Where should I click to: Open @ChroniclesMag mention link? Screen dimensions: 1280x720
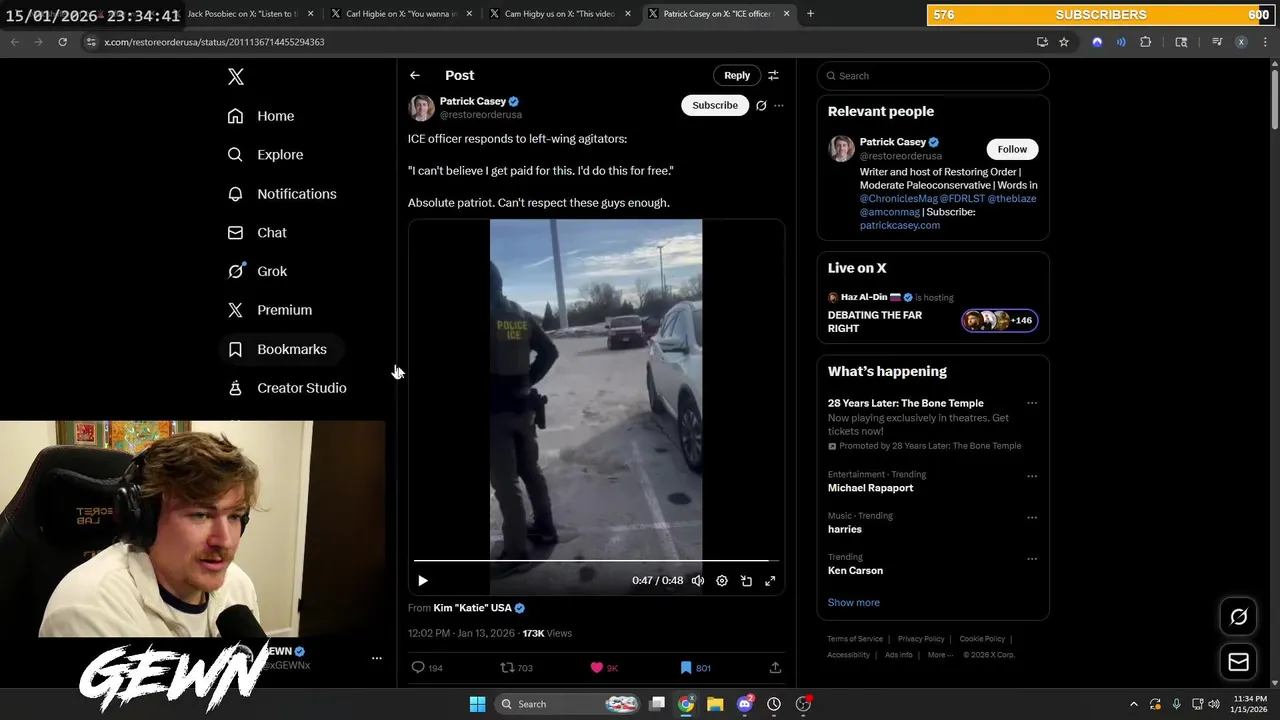[898, 198]
